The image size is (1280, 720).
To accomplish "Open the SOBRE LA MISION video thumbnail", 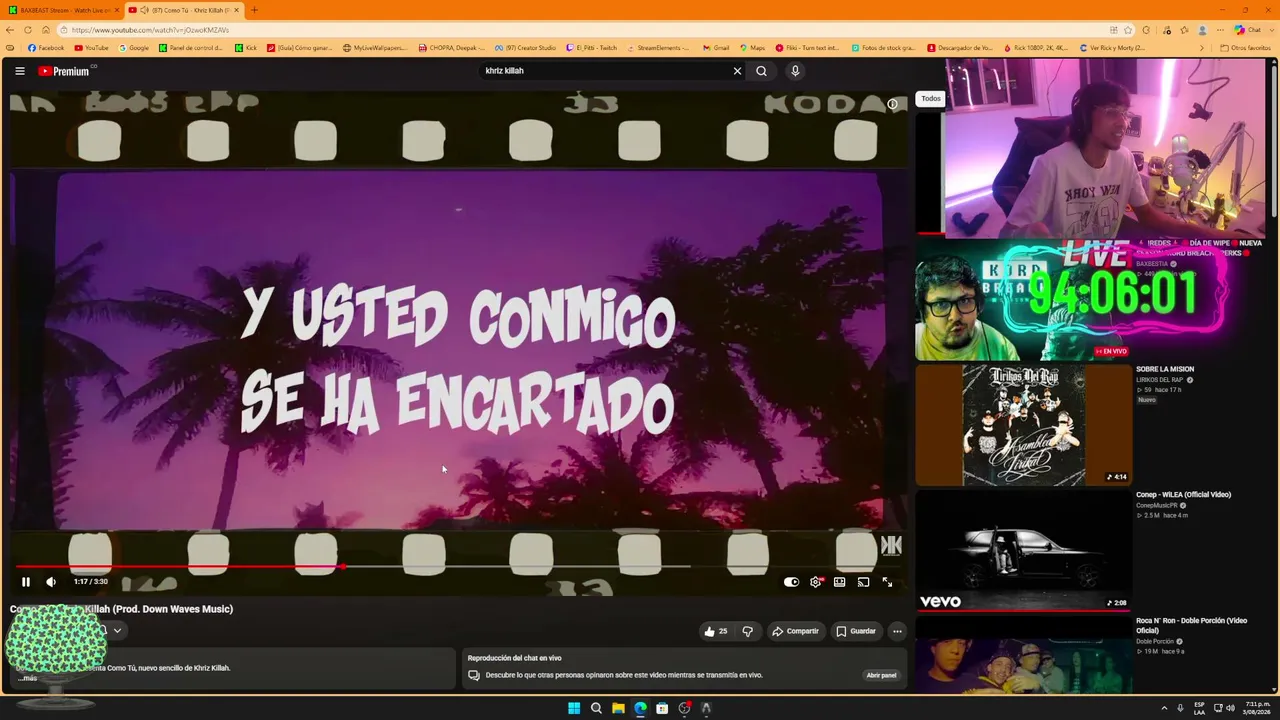I will 1023,425.
